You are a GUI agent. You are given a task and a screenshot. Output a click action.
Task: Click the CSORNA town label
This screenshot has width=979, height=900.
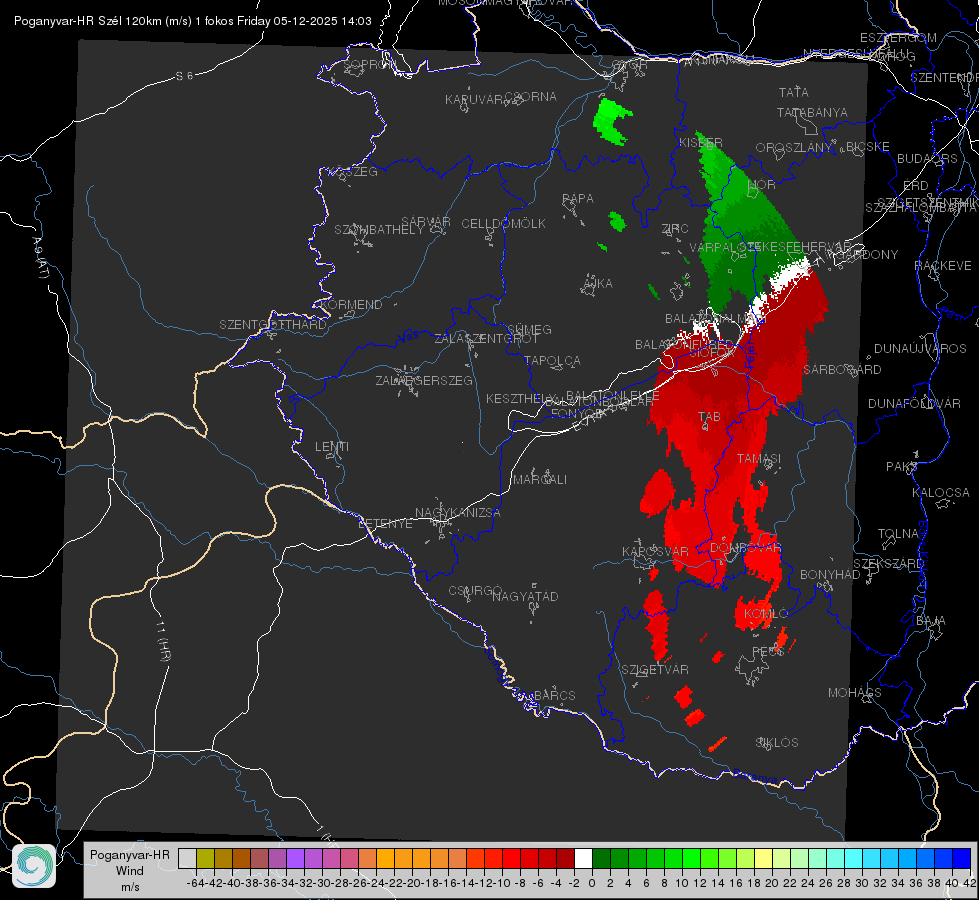coord(531,97)
